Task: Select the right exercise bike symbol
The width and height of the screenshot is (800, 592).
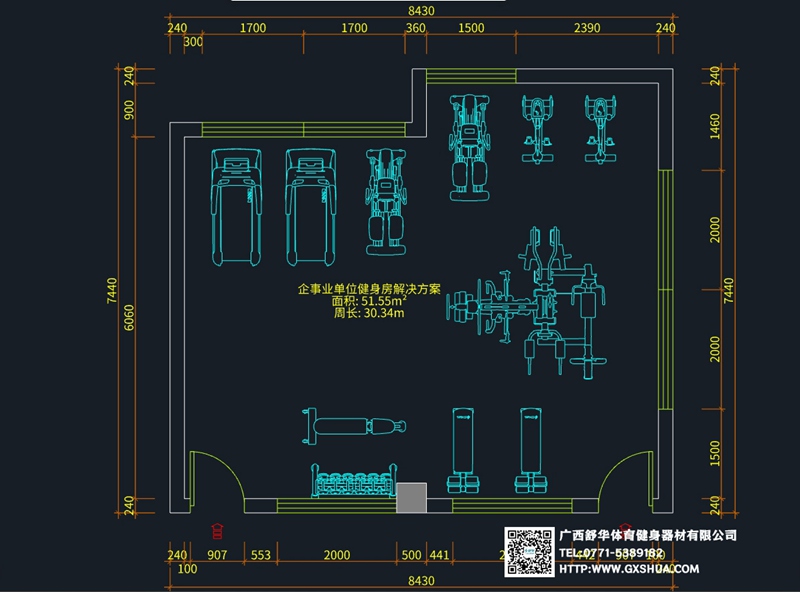Action: 601,130
